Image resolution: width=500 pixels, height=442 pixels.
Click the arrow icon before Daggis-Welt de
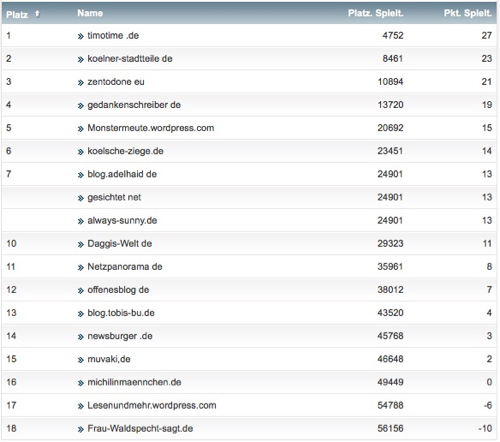coord(81,244)
